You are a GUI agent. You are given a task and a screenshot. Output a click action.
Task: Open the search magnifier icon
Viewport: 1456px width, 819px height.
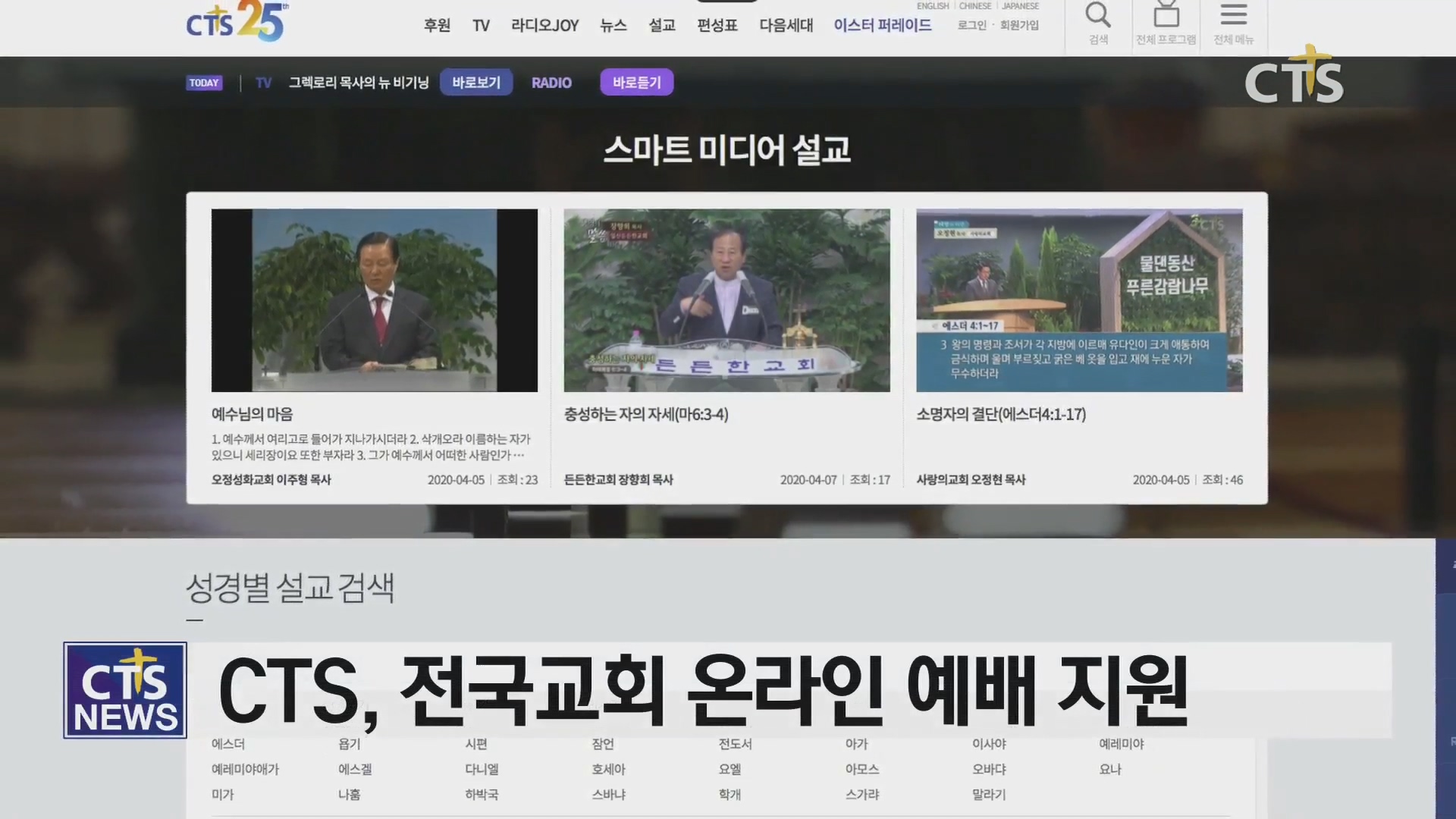coord(1098,15)
